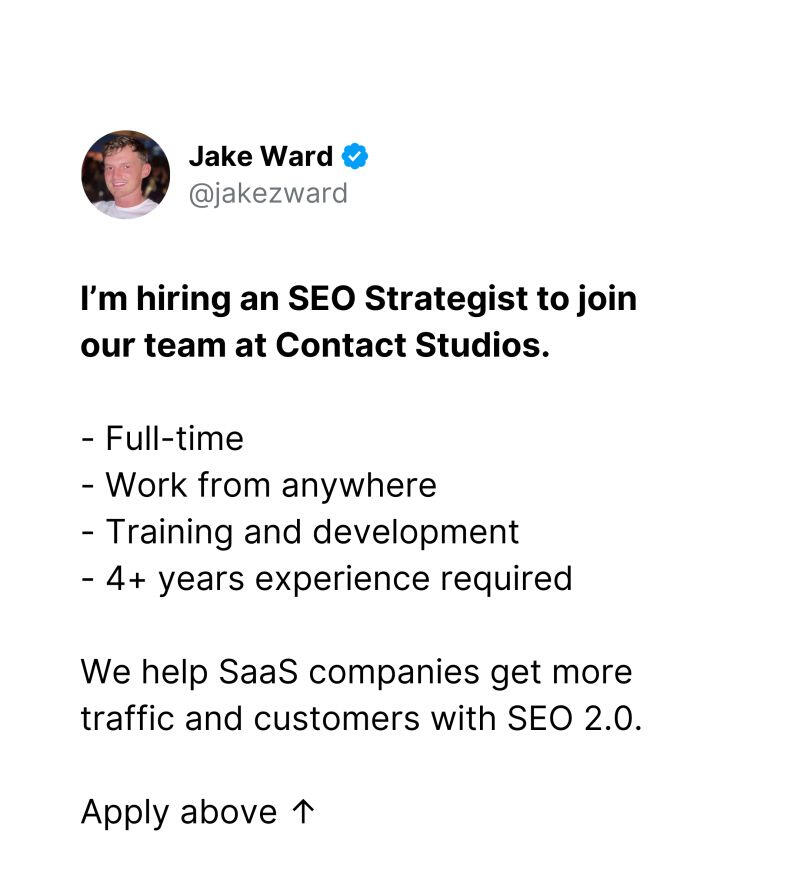
Task: Open the @jakezward handle
Action: coord(268,192)
